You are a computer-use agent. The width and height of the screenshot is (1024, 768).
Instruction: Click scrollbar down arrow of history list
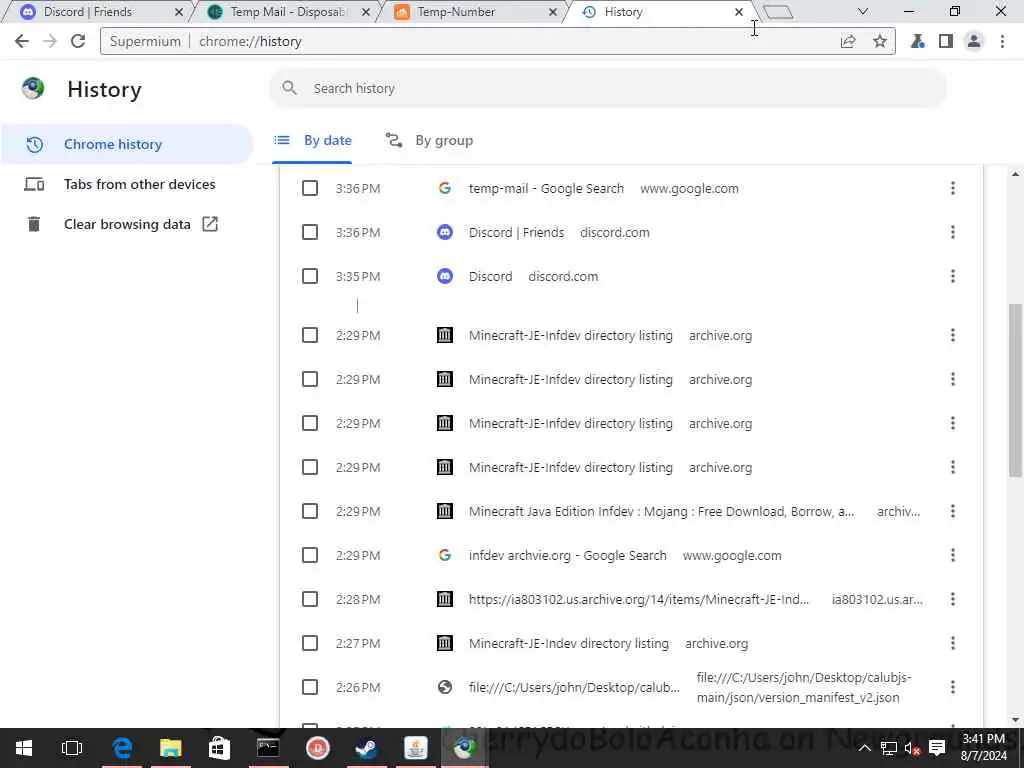[x=1015, y=720]
